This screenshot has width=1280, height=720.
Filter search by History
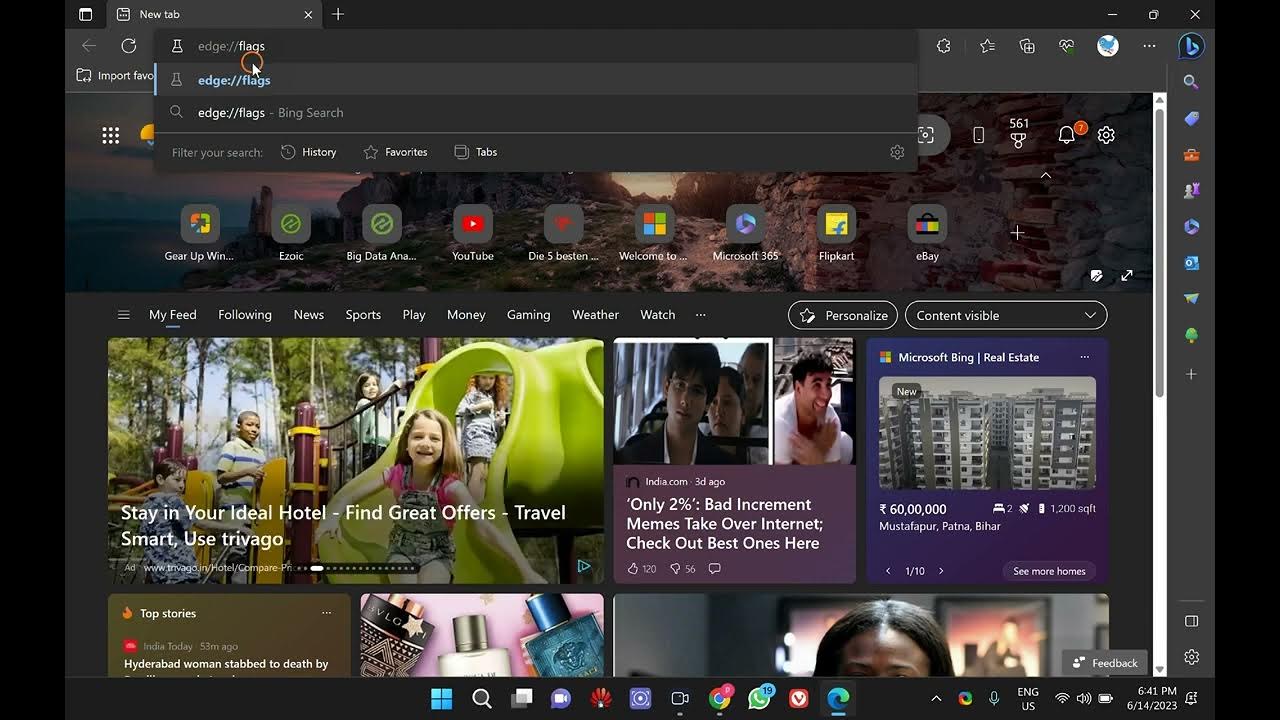point(308,152)
